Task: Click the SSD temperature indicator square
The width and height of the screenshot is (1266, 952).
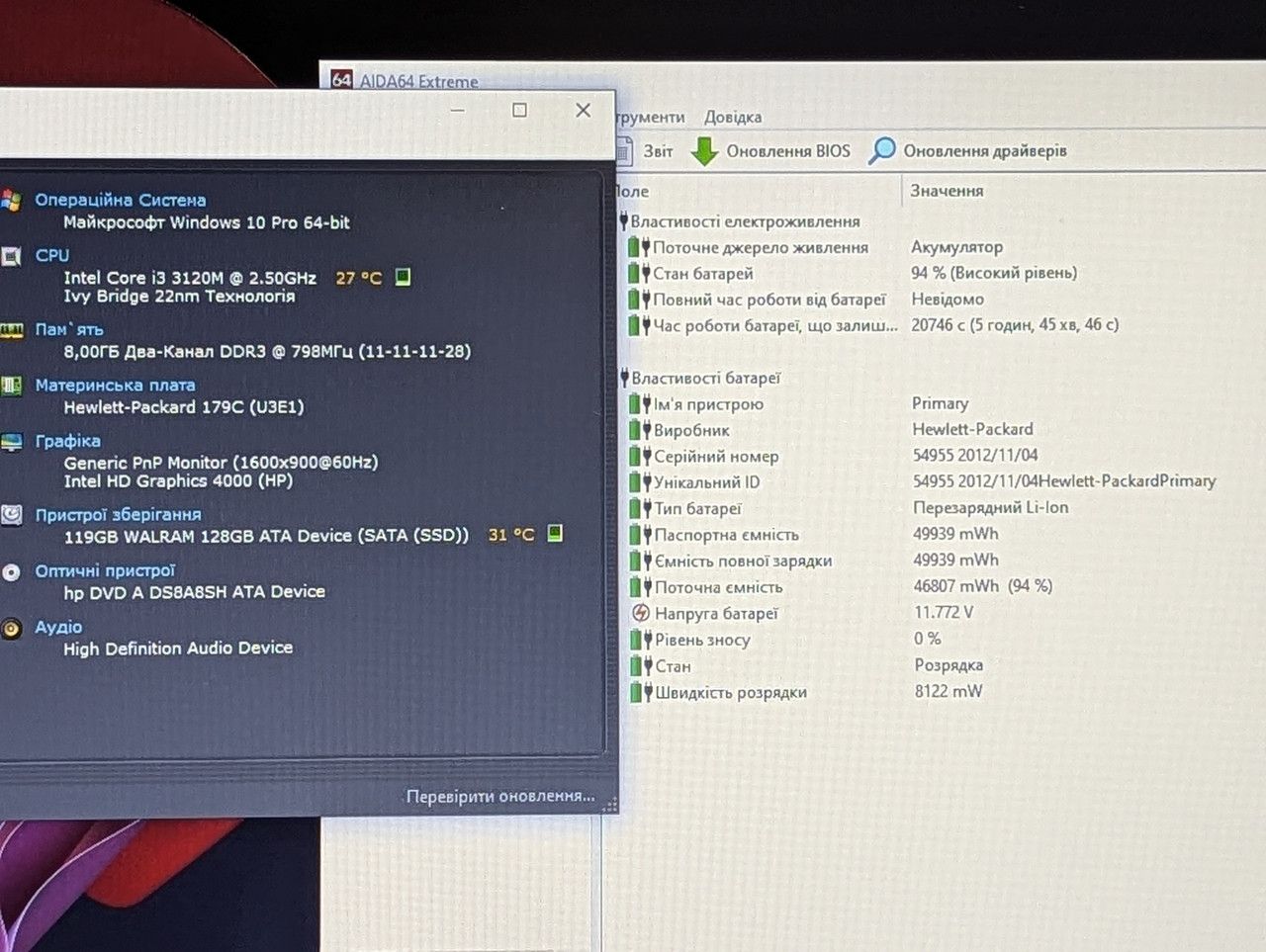Action: pos(555,534)
